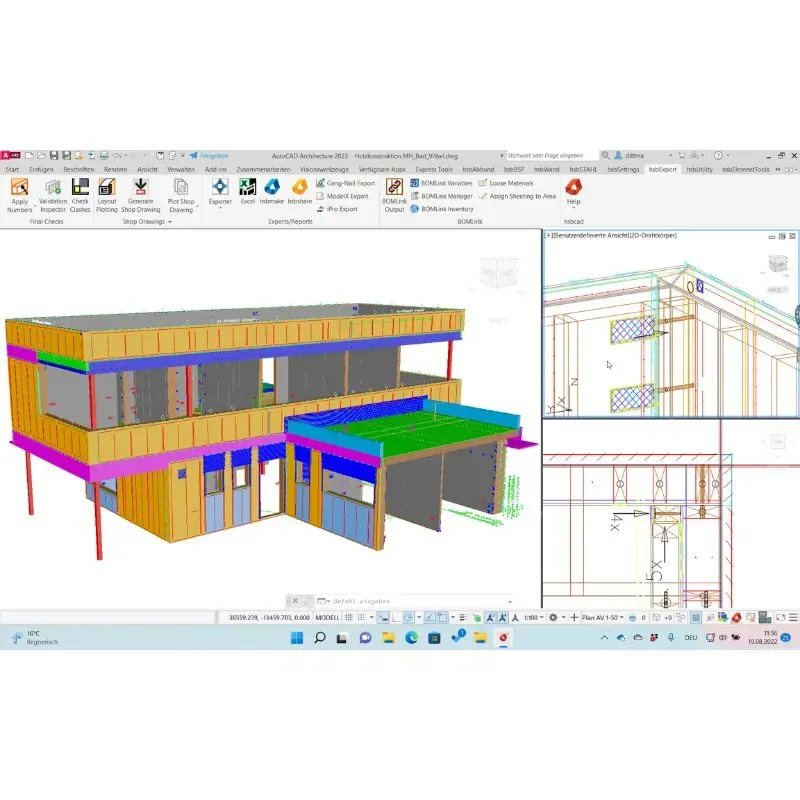The height and width of the screenshot is (800, 800).
Task: Click the keyword search field in title bar
Action: tap(552, 156)
